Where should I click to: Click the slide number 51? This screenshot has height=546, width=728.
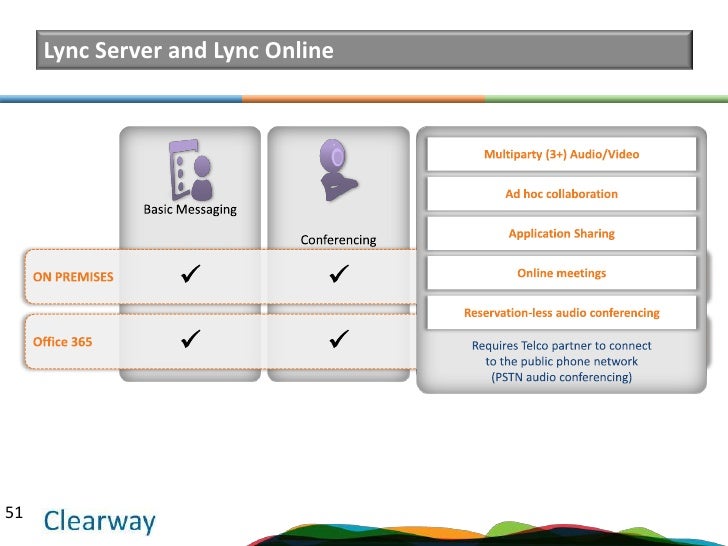point(14,513)
